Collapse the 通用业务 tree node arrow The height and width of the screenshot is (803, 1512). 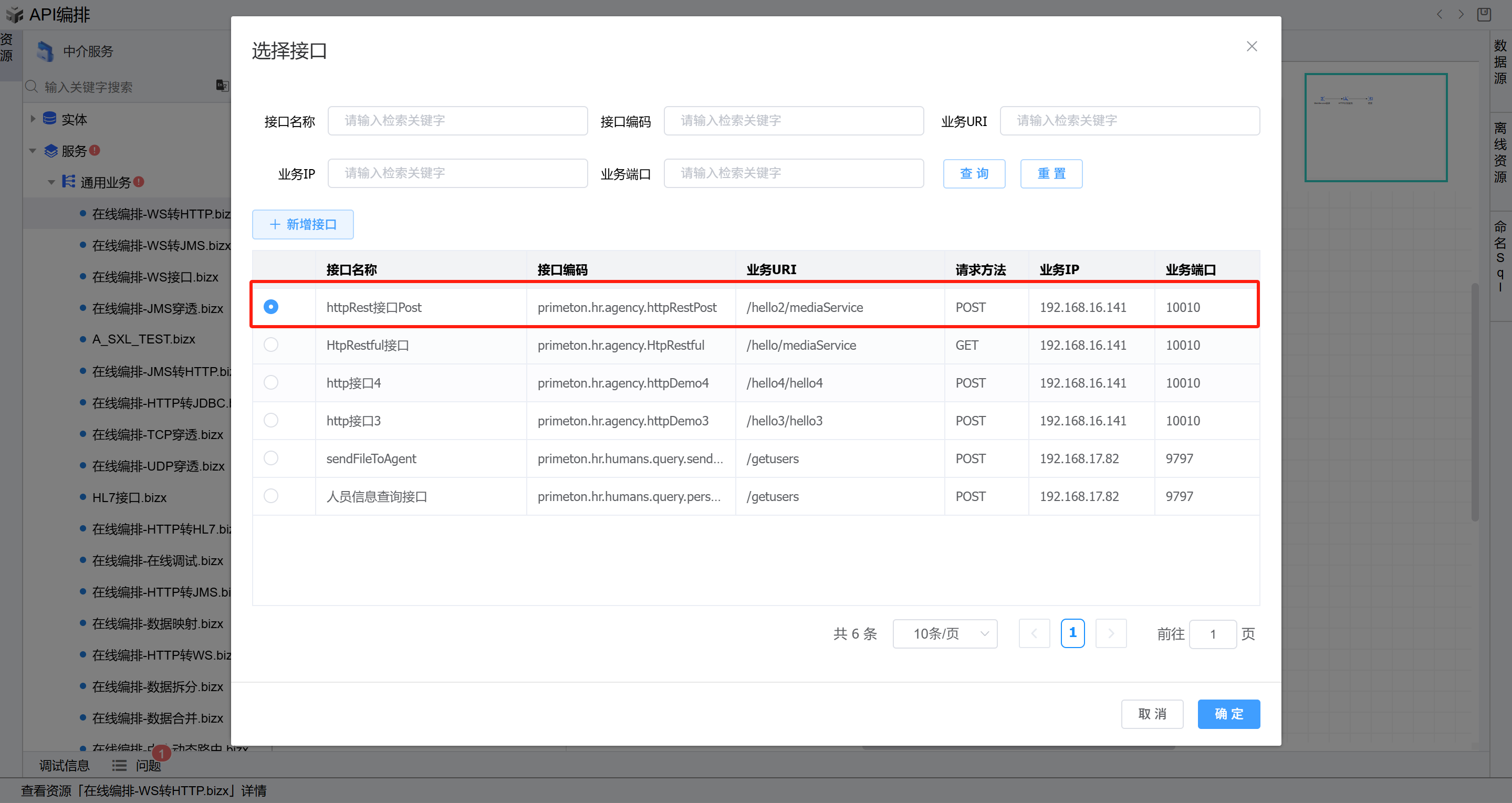pos(51,182)
